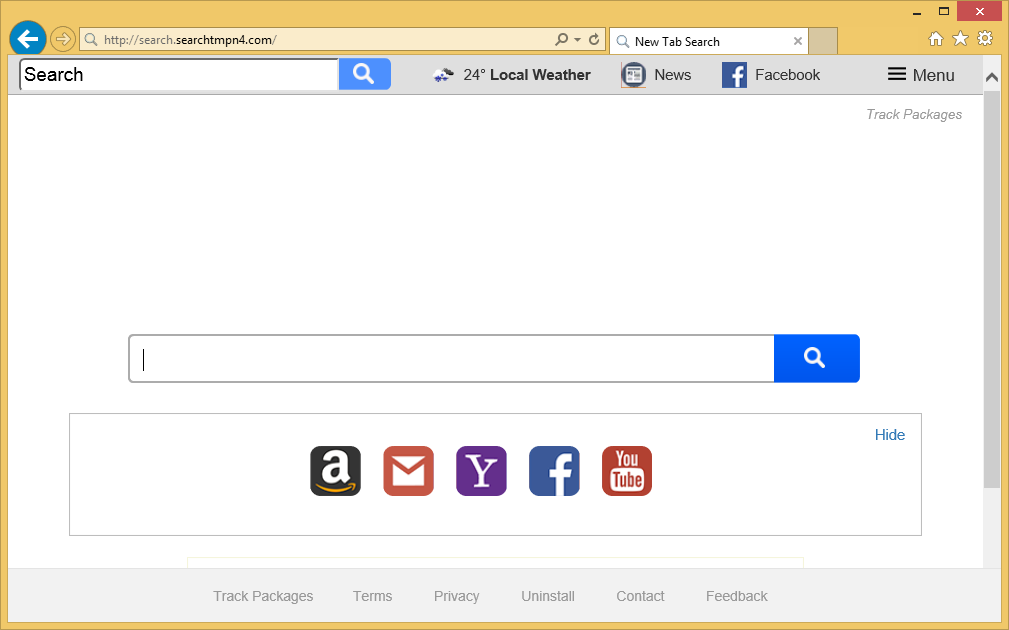Click the light blue toolbar search button

pos(365,74)
